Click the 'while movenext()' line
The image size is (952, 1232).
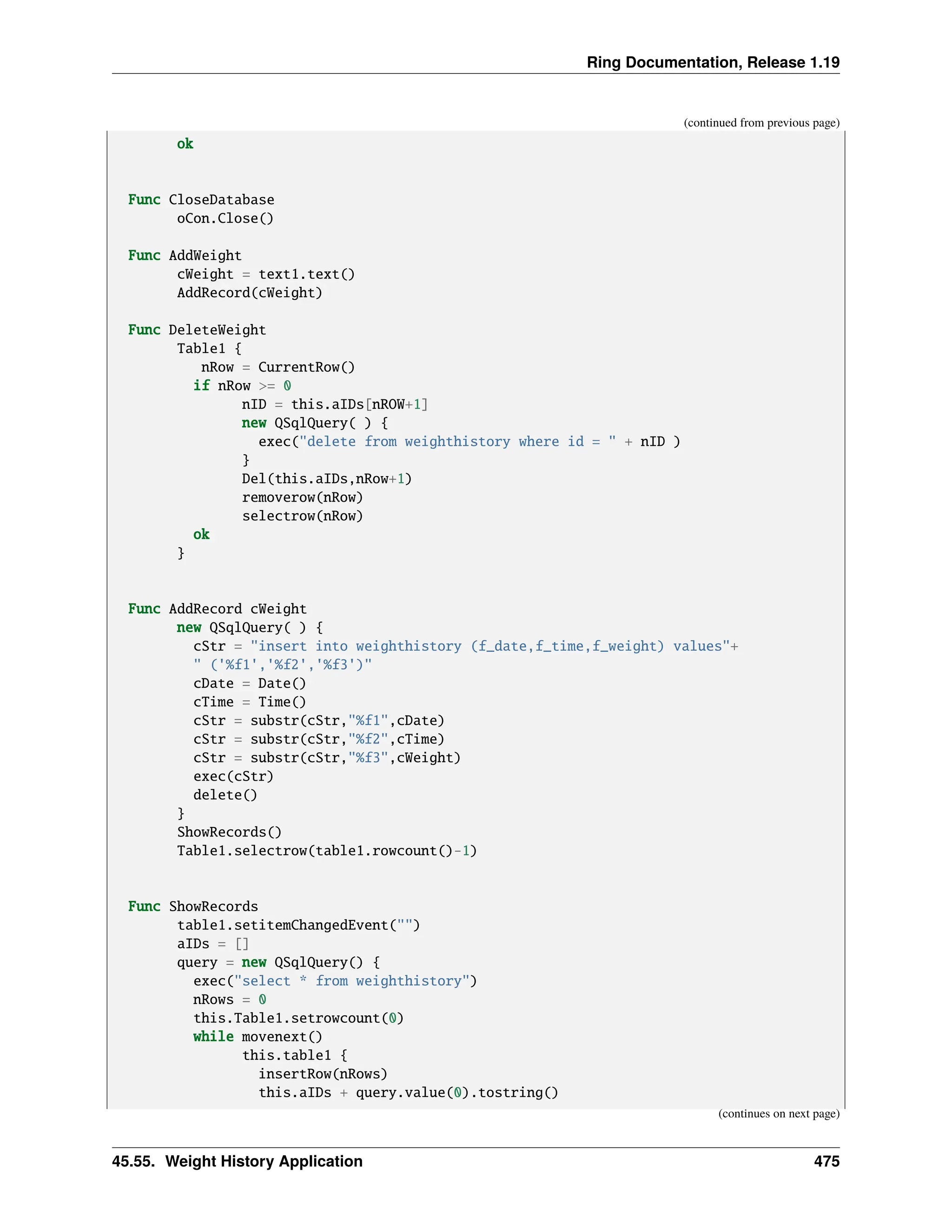coord(258,1037)
